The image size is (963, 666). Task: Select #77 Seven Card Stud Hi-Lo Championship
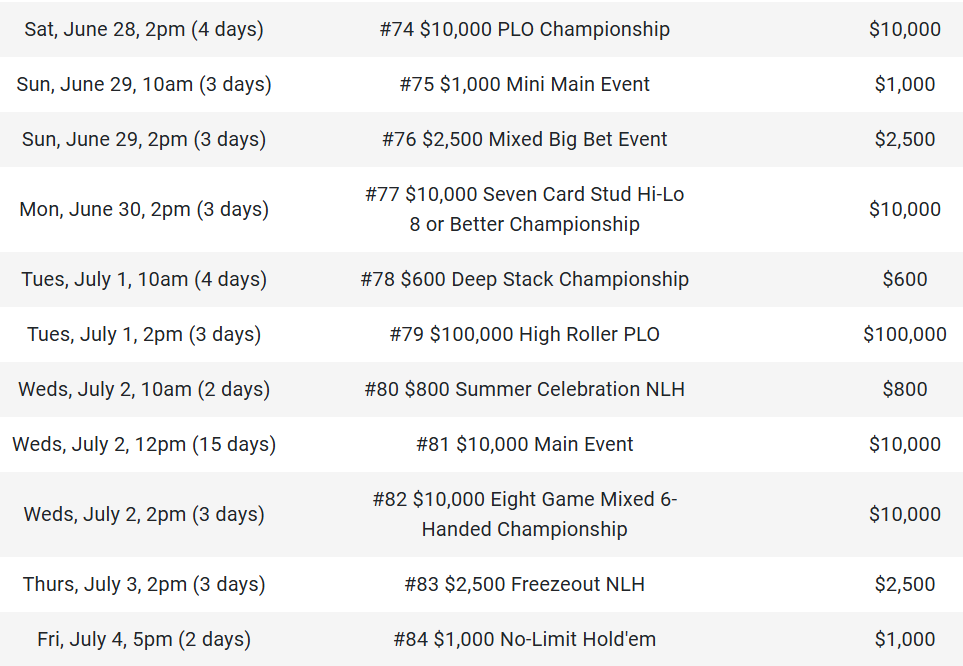(x=524, y=209)
